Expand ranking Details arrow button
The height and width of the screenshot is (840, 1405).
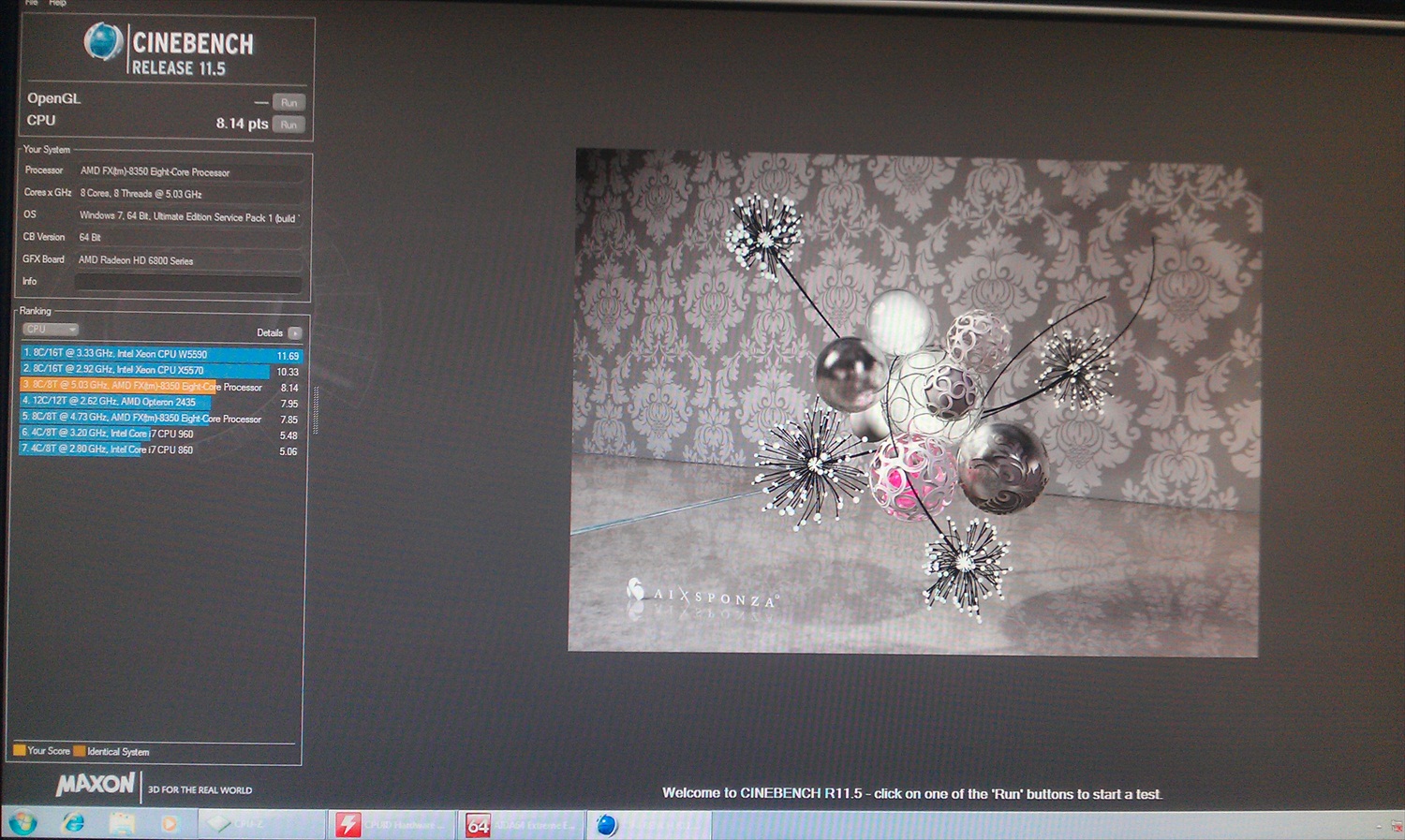point(295,333)
